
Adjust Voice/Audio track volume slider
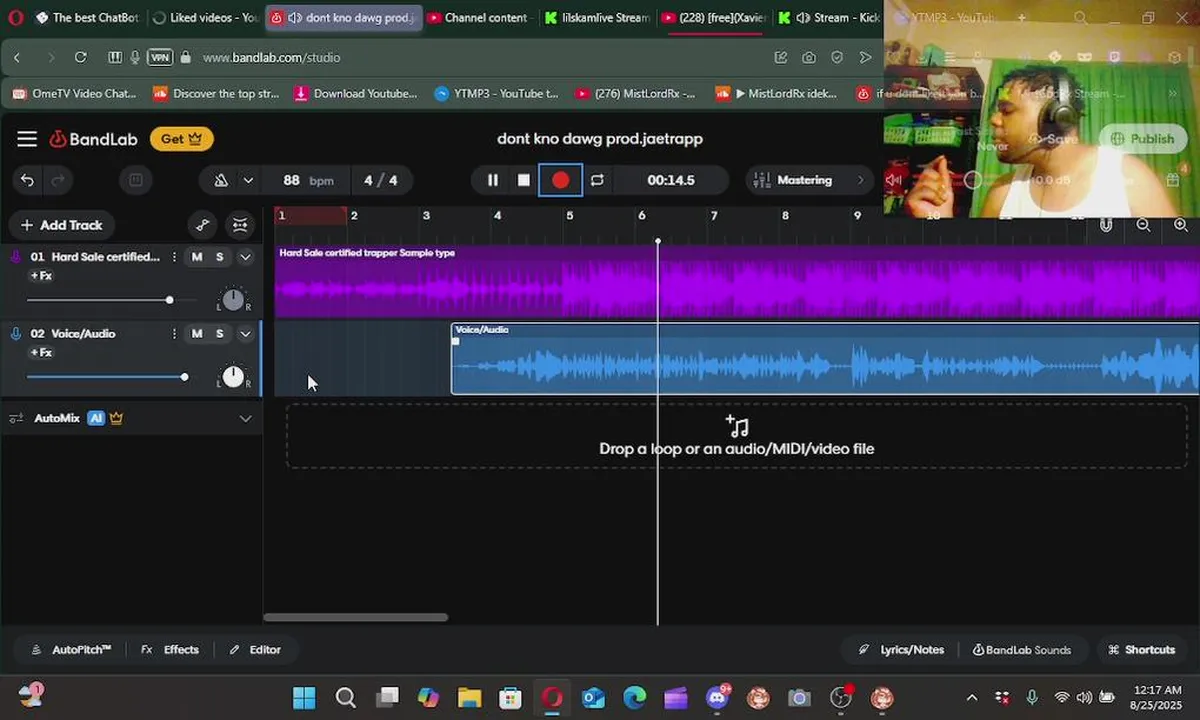coord(108,377)
